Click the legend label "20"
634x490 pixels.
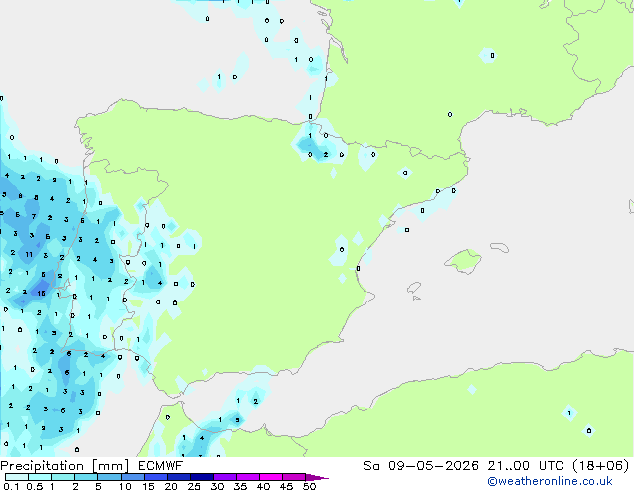tap(171, 486)
